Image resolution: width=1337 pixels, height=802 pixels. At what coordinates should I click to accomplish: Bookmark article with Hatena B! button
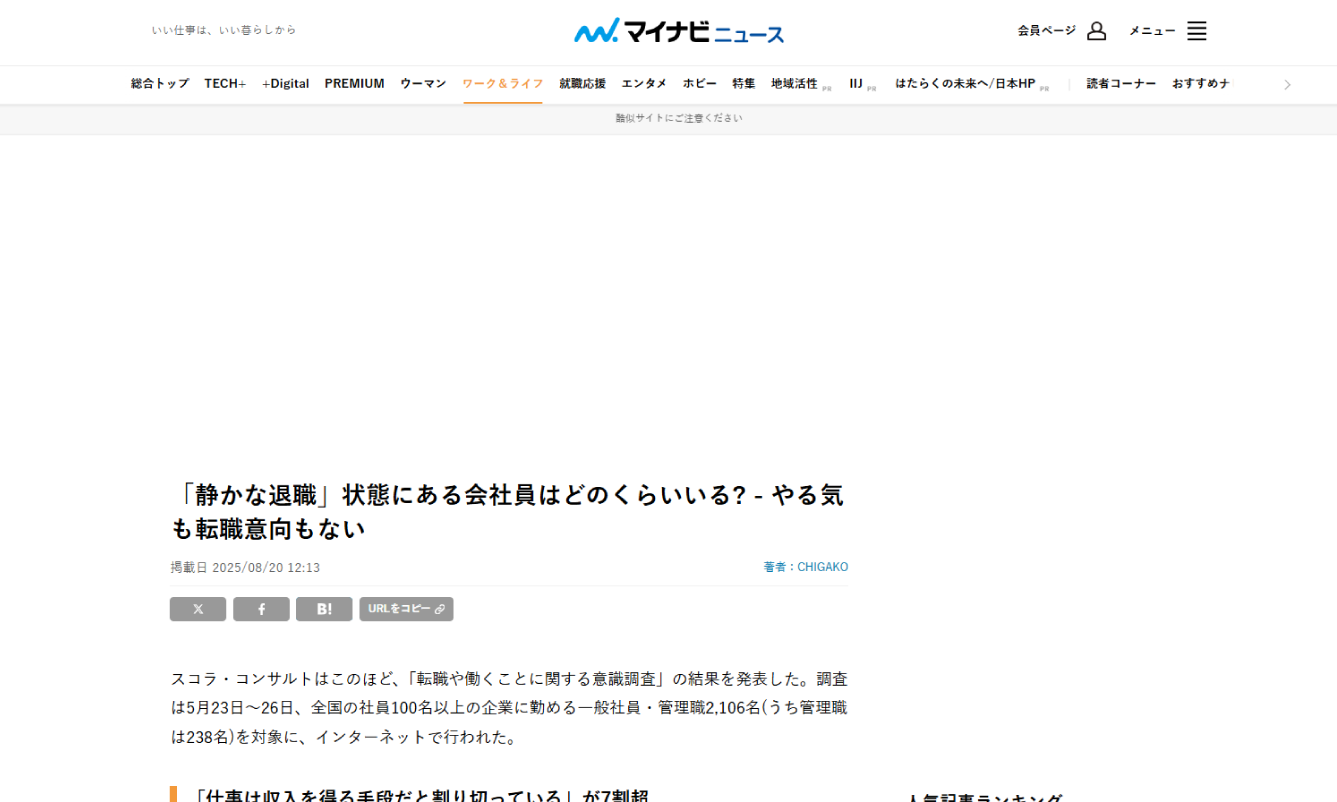click(x=324, y=609)
